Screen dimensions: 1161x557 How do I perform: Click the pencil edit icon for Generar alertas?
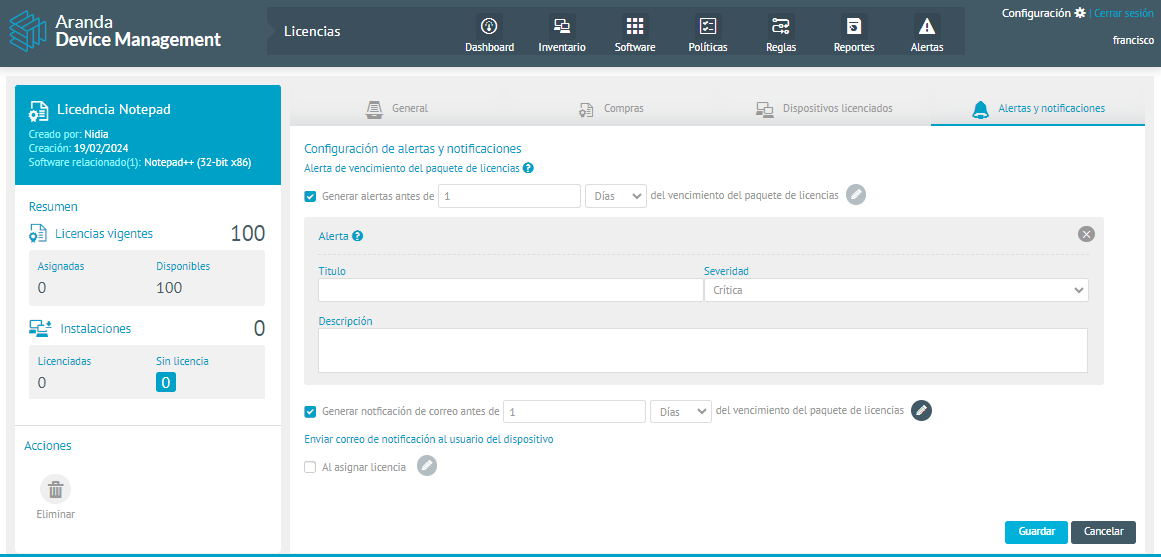(x=856, y=195)
